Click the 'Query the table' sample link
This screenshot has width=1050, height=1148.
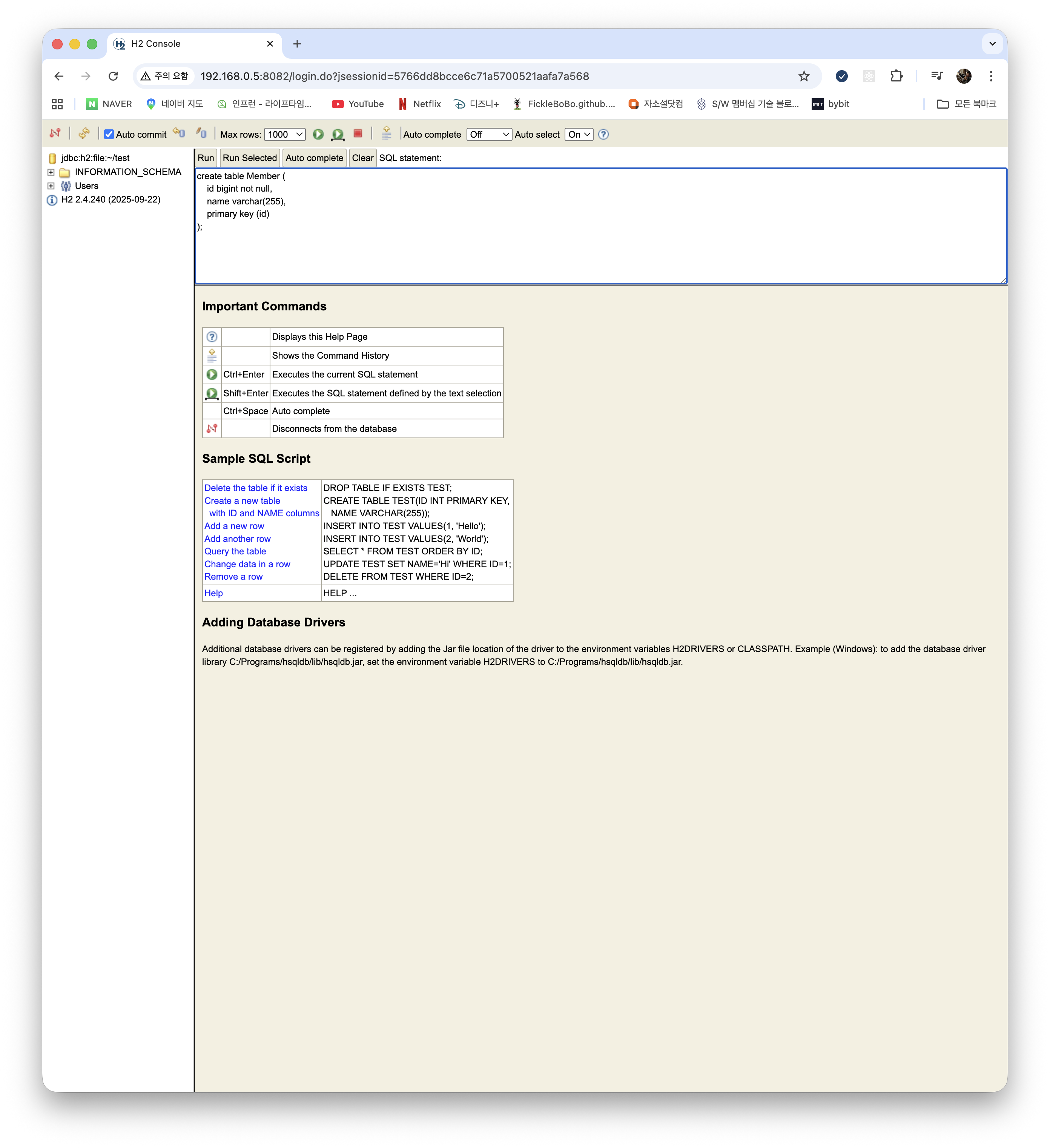(235, 551)
